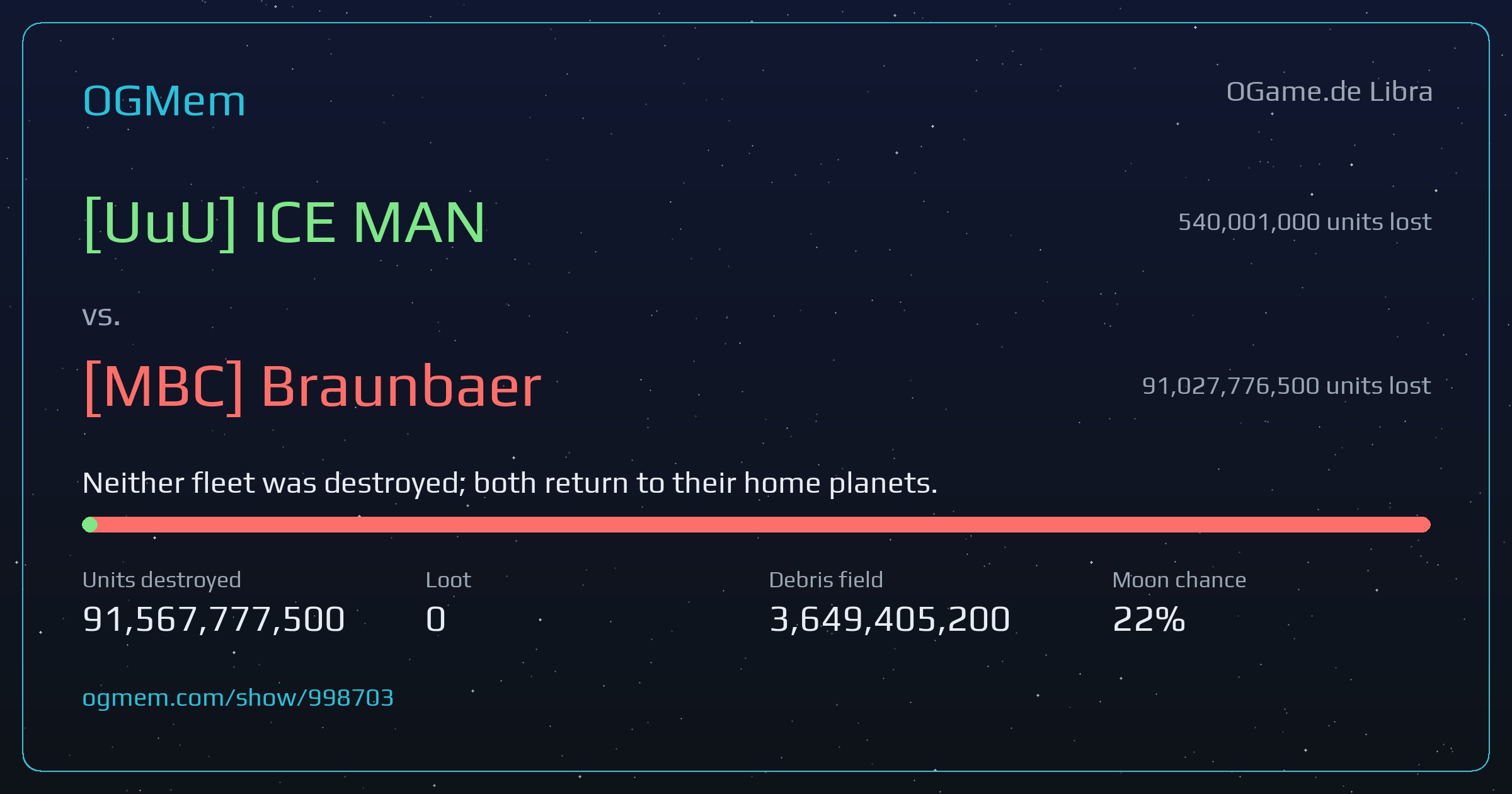Viewport: 1512px width, 794px height.
Task: Click the green dot on the loss bar
Action: click(x=90, y=524)
